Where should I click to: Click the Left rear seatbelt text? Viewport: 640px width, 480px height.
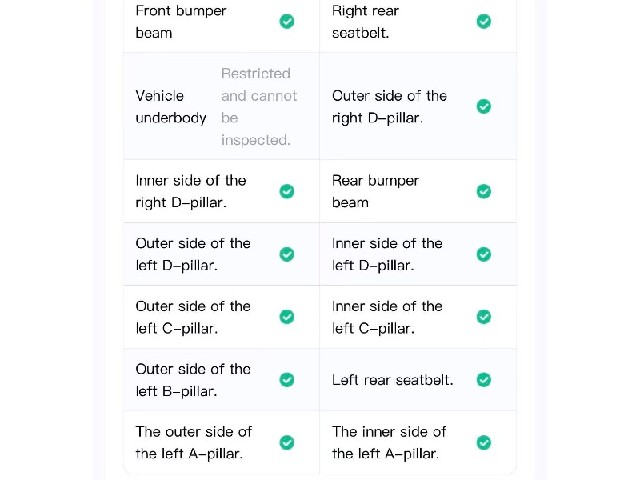pyautogui.click(x=393, y=380)
